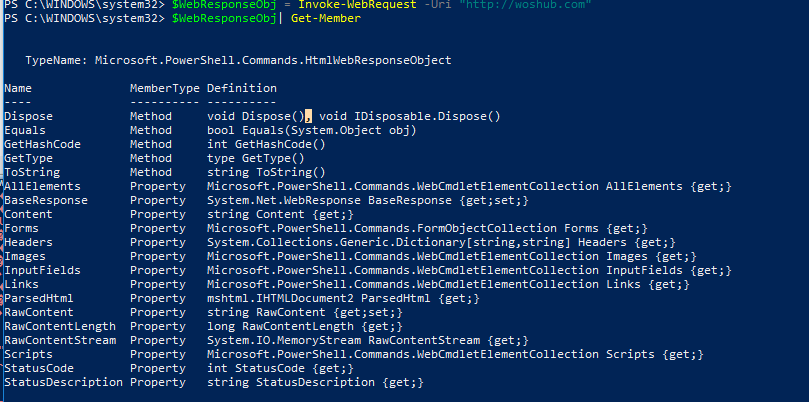Select the Scripts property name

pos(28,354)
